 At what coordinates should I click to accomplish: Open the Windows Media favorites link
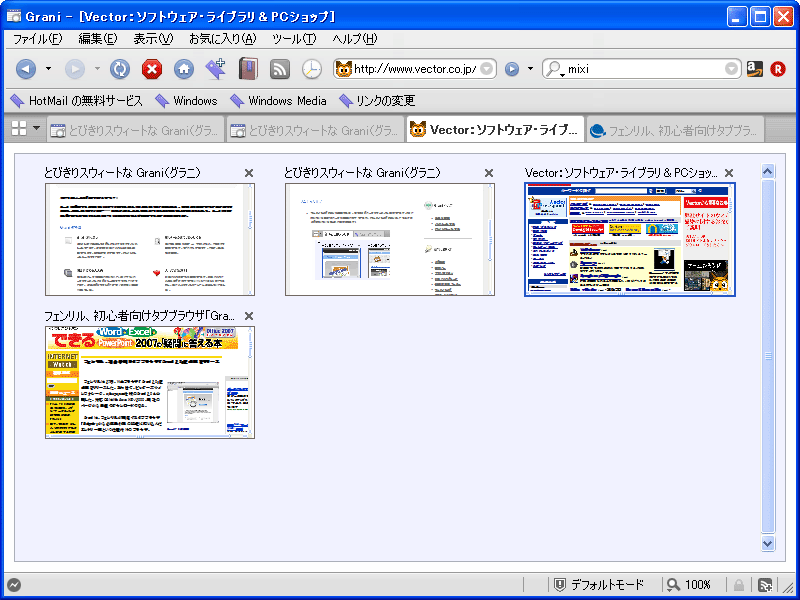279,101
